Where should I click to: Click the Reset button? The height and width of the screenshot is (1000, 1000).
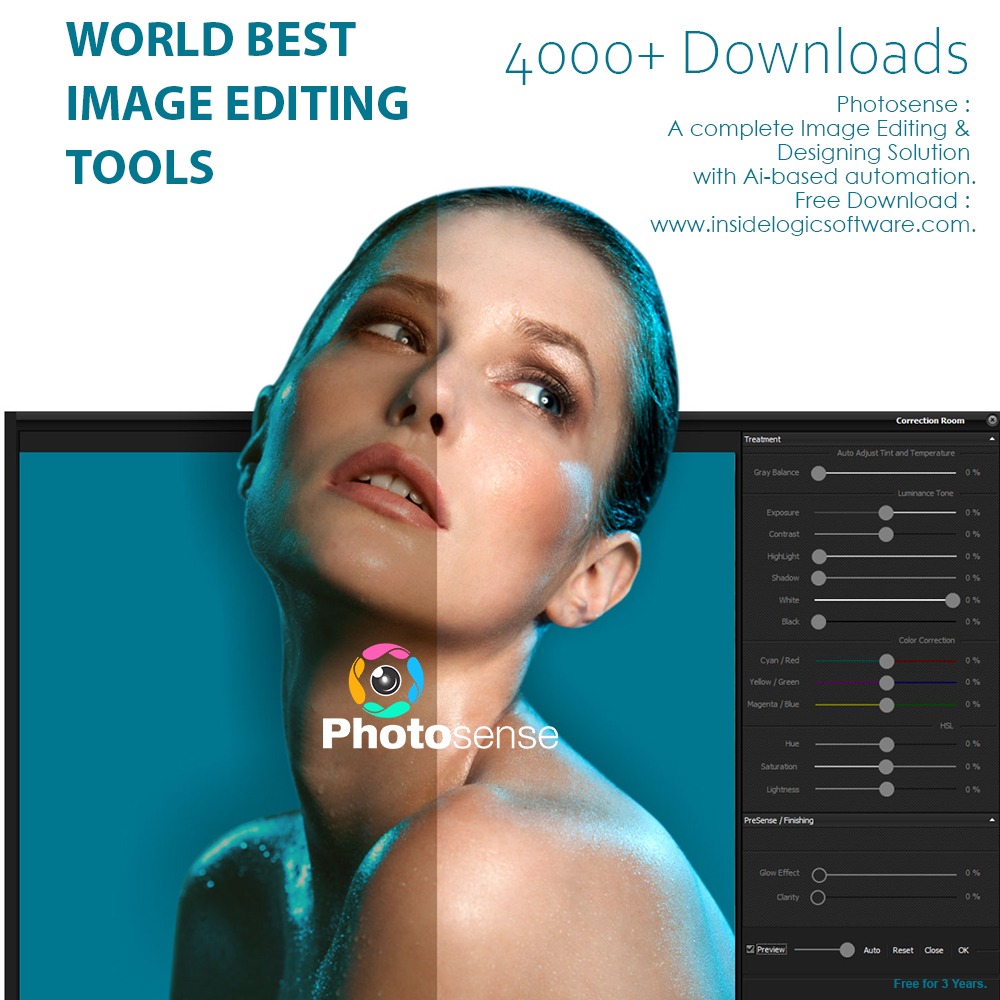point(902,950)
